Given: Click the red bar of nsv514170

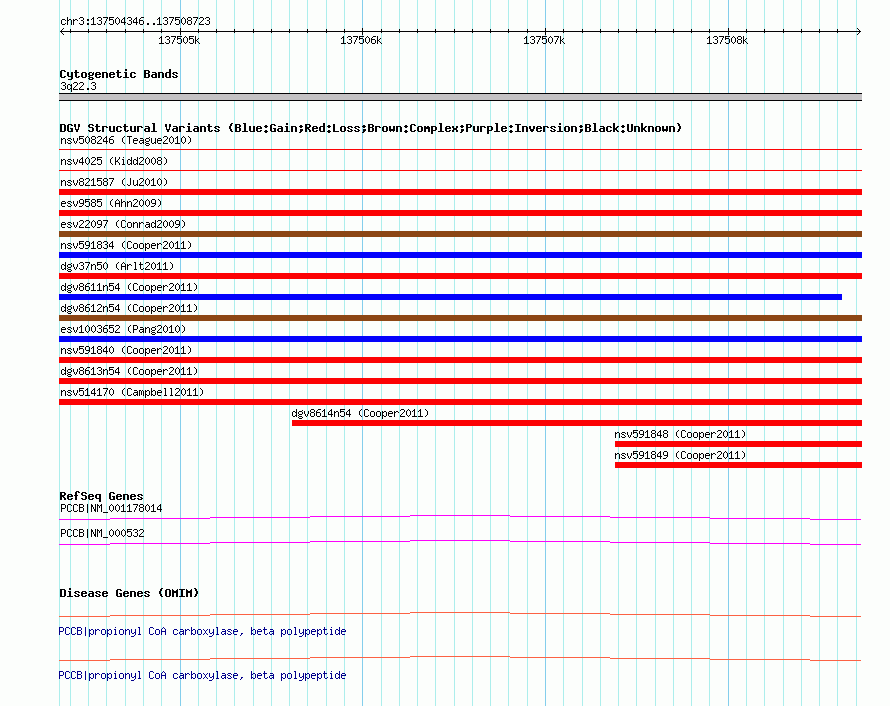Looking at the screenshot, I should pyautogui.click(x=460, y=402).
